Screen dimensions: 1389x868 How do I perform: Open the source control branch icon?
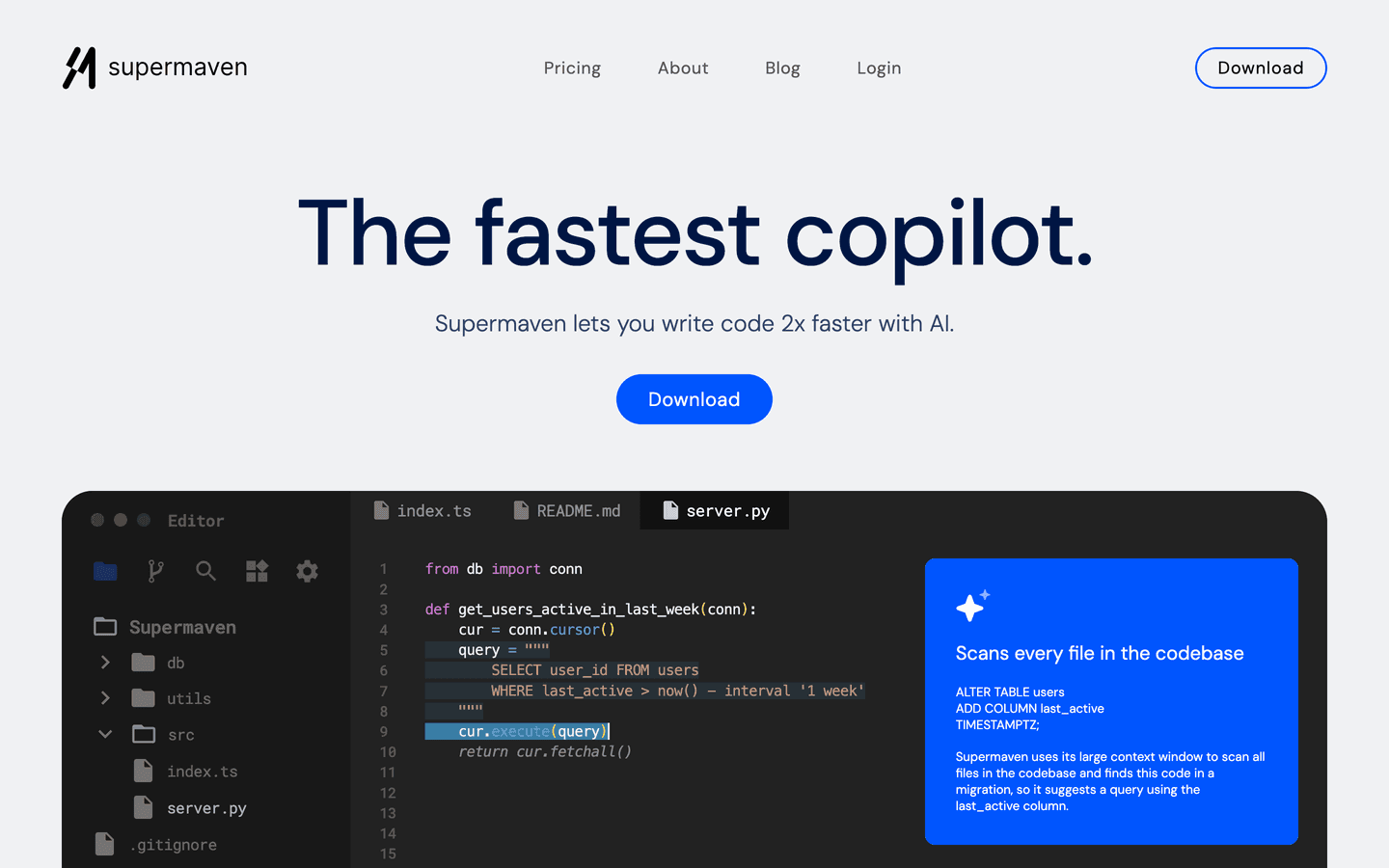(x=155, y=571)
